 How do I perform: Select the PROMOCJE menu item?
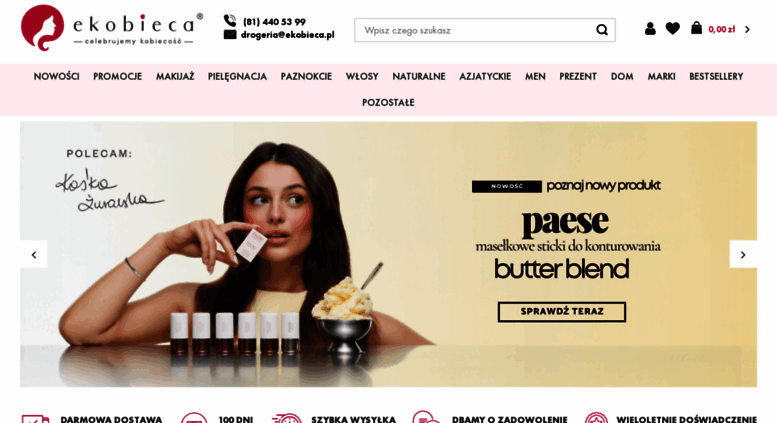pyautogui.click(x=117, y=76)
